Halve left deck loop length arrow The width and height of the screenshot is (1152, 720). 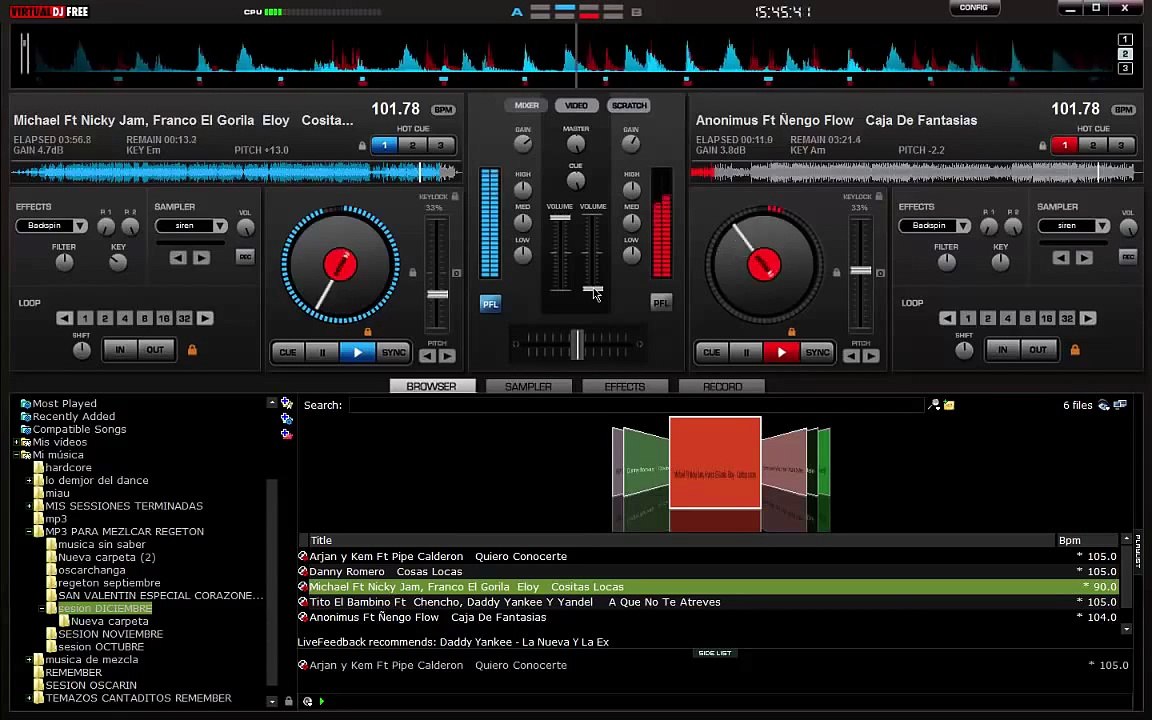(x=65, y=318)
